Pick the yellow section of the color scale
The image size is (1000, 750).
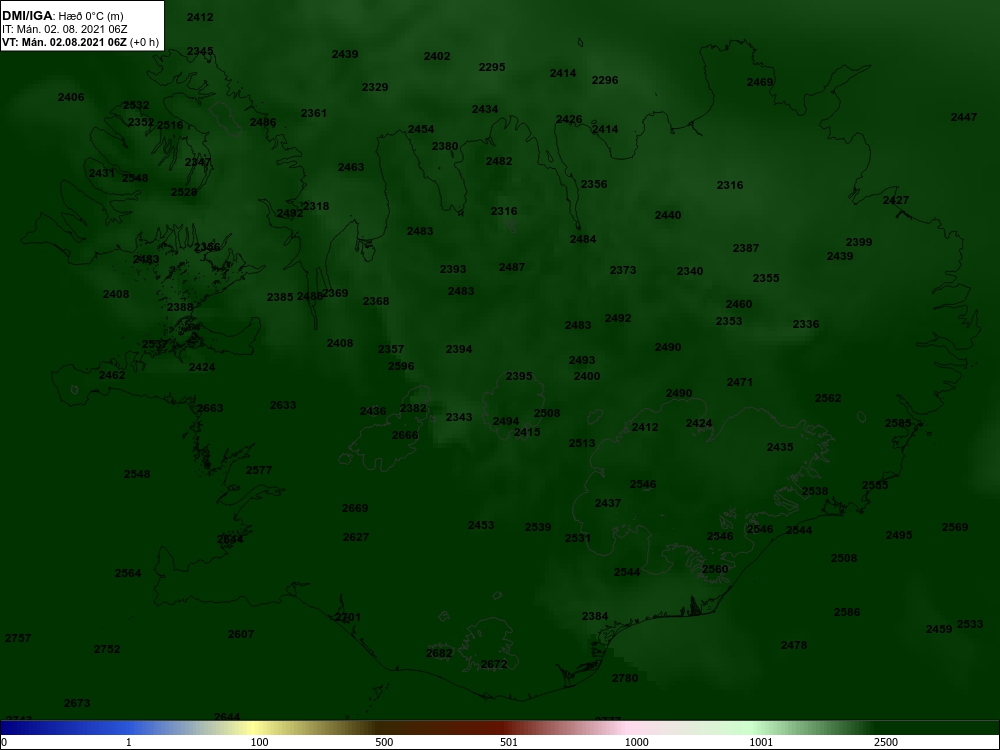[x=255, y=728]
